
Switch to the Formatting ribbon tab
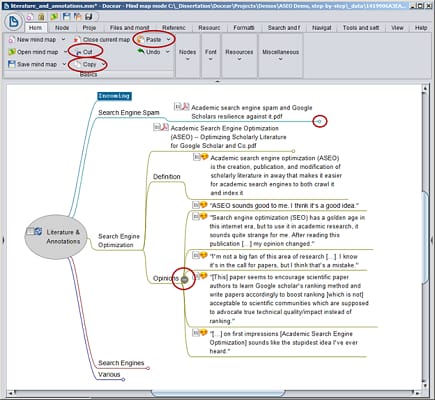pos(244,28)
